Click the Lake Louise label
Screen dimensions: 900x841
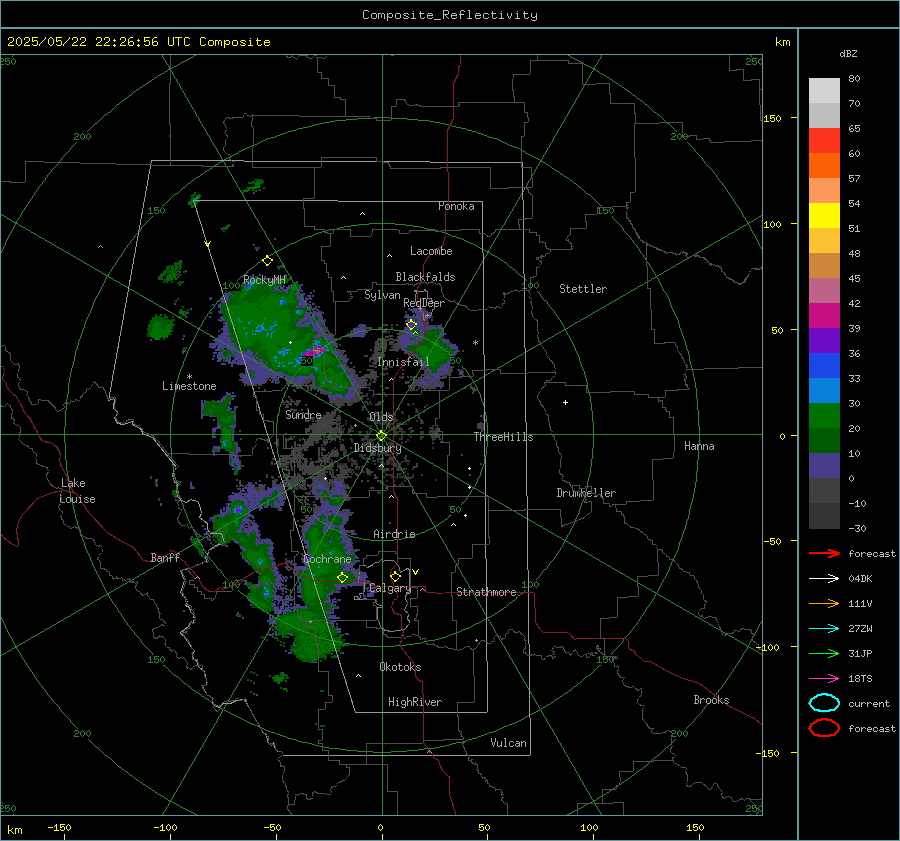[x=77, y=491]
